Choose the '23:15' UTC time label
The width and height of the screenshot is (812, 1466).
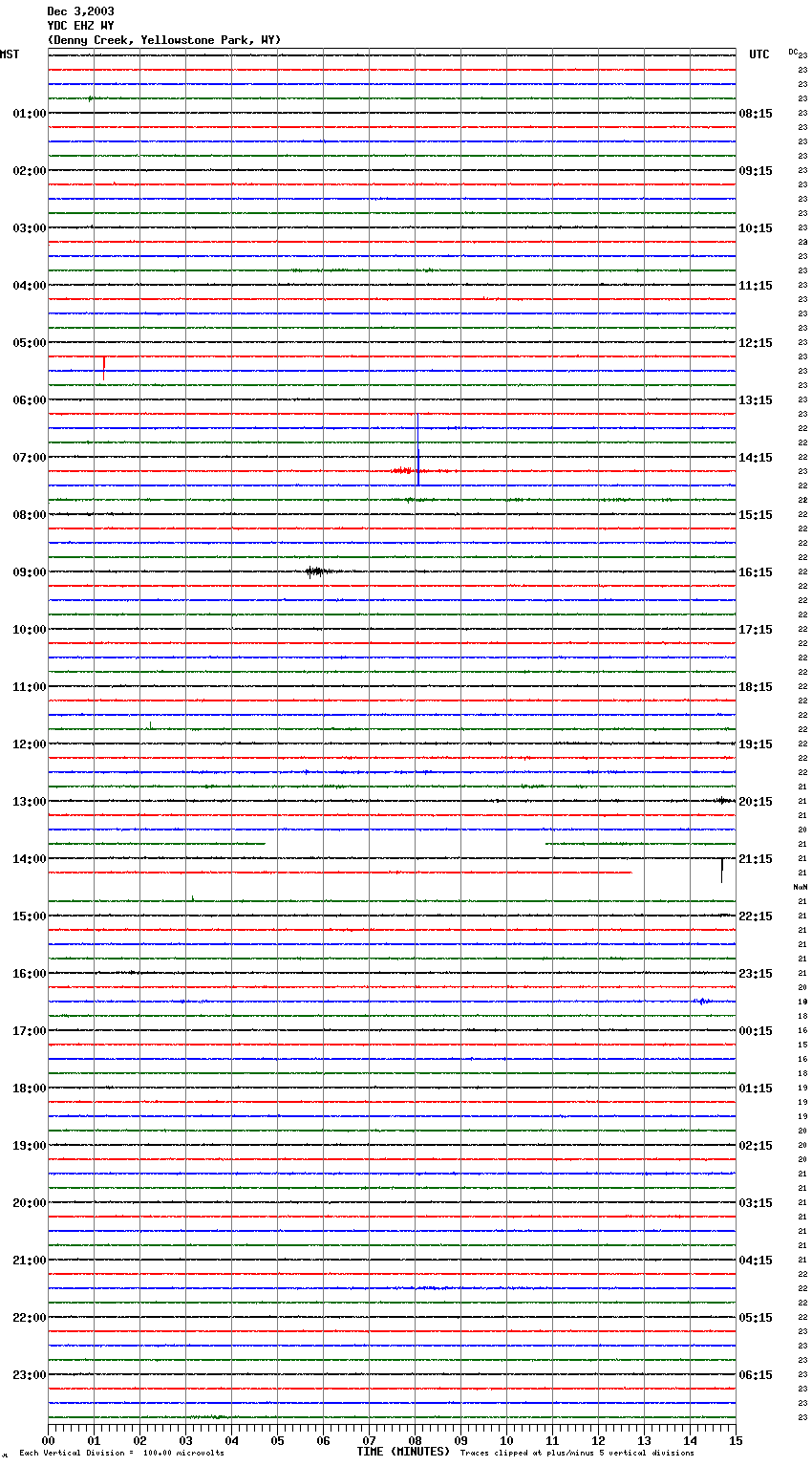[756, 974]
